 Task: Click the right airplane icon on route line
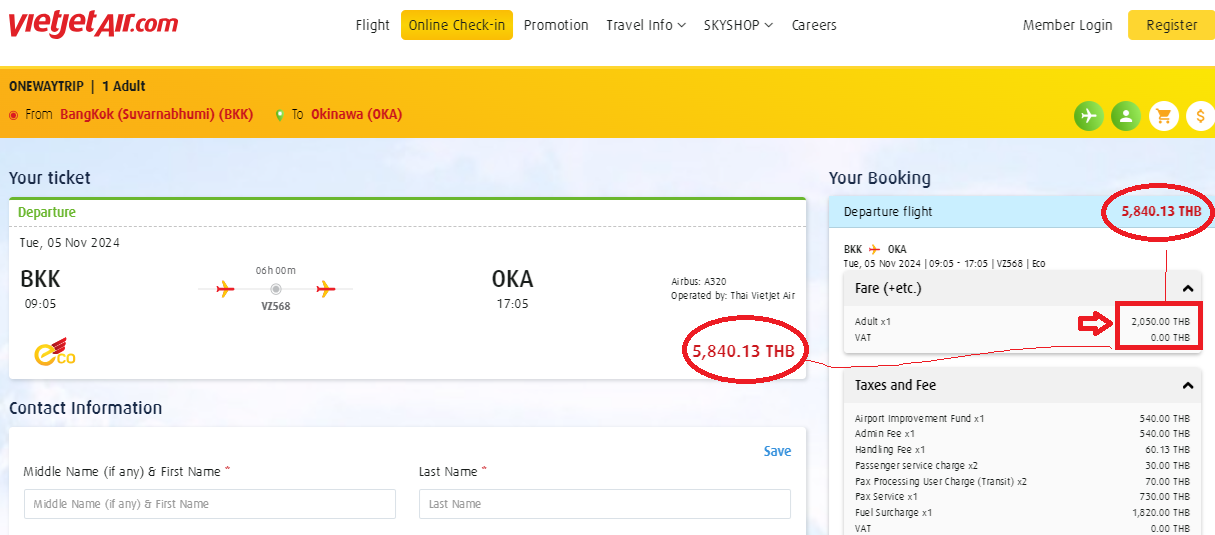326,290
